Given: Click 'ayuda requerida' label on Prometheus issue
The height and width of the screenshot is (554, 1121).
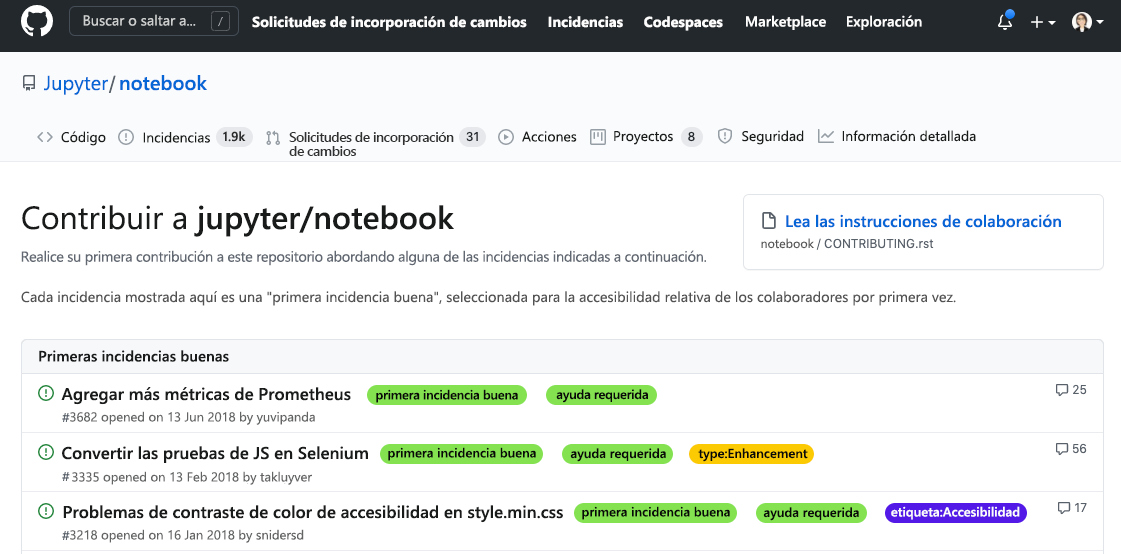Looking at the screenshot, I should [602, 395].
